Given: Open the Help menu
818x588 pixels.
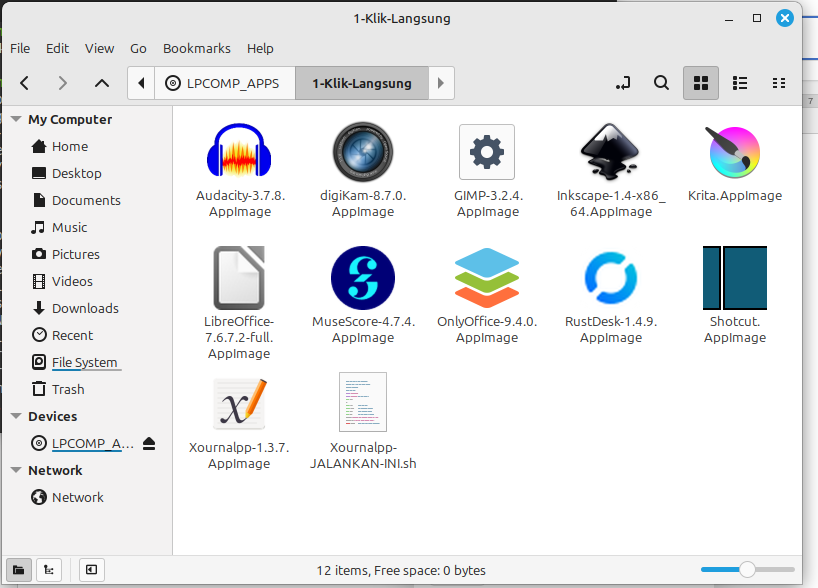Looking at the screenshot, I should [x=260, y=49].
